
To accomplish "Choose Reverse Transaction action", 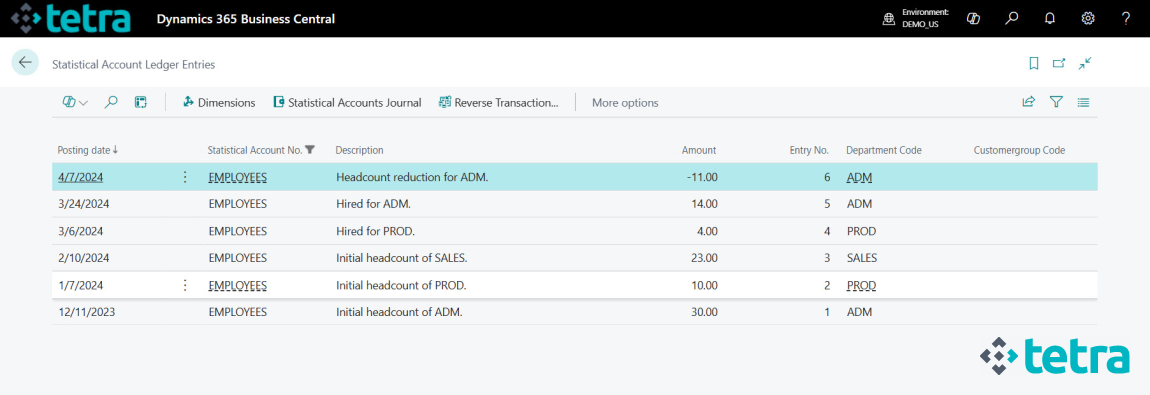I will (x=499, y=103).
